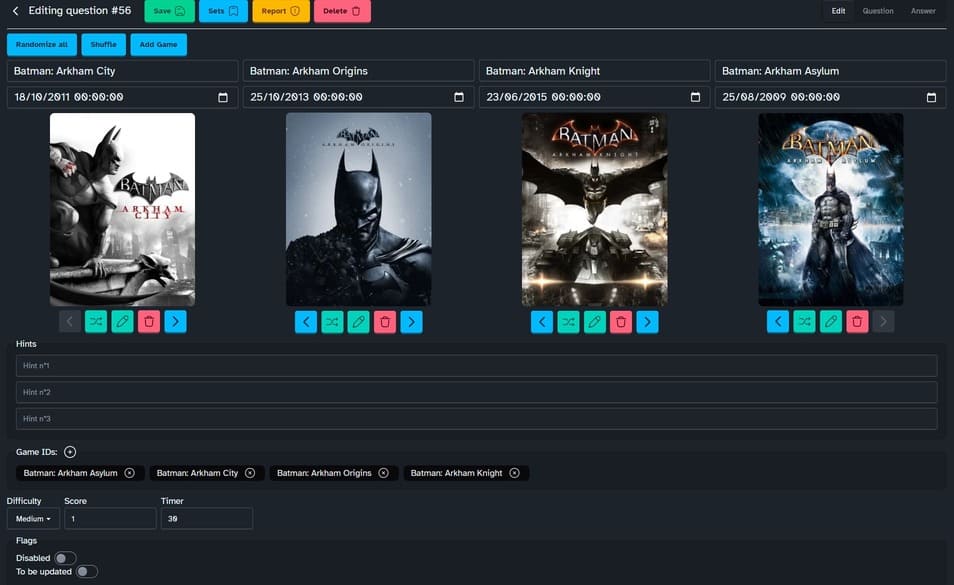The image size is (954, 585).
Task: Open the Medium difficulty dropdown
Action: click(x=33, y=518)
